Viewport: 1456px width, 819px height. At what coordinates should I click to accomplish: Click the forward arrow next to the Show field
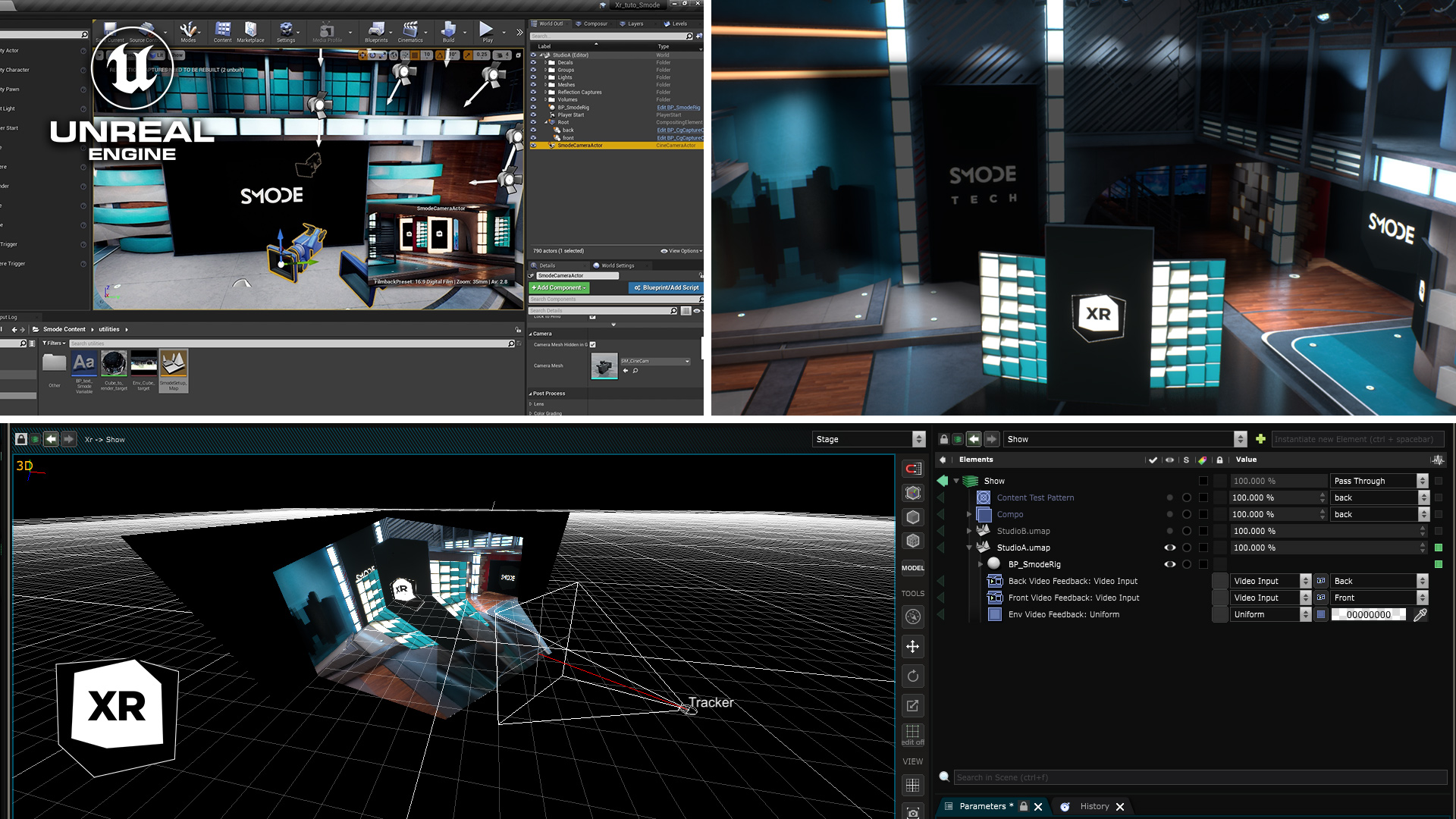pos(992,439)
